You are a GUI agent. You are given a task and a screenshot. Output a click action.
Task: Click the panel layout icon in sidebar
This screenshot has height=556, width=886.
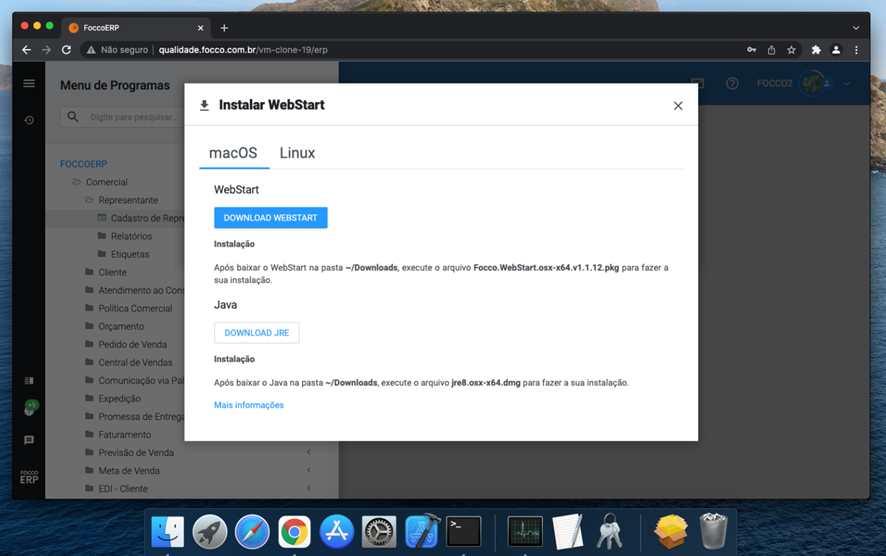click(x=29, y=380)
